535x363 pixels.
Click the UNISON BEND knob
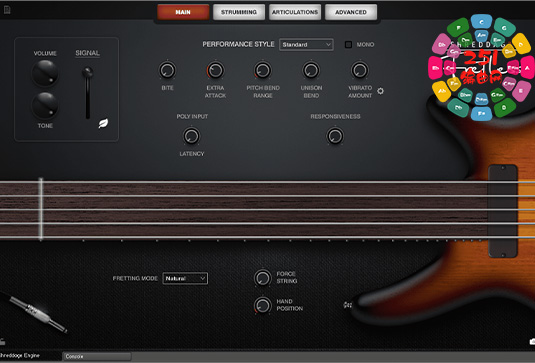311,70
